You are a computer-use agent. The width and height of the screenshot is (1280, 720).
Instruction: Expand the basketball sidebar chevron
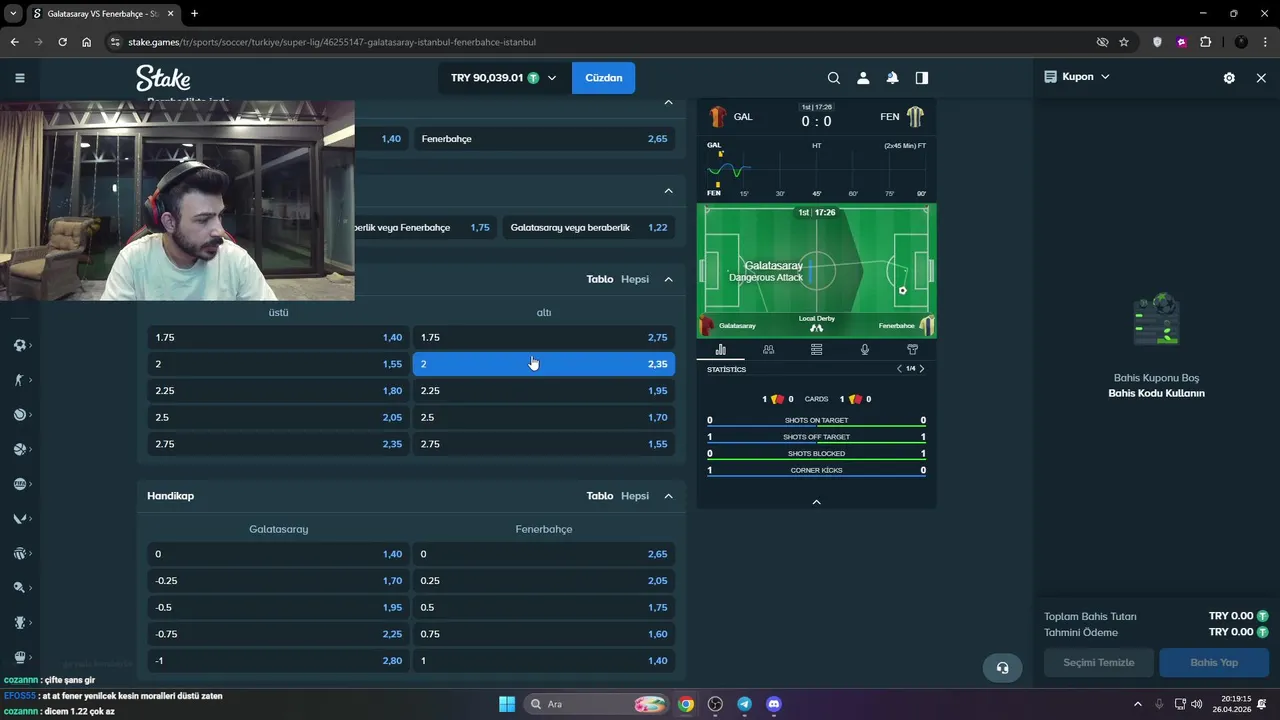click(x=31, y=449)
